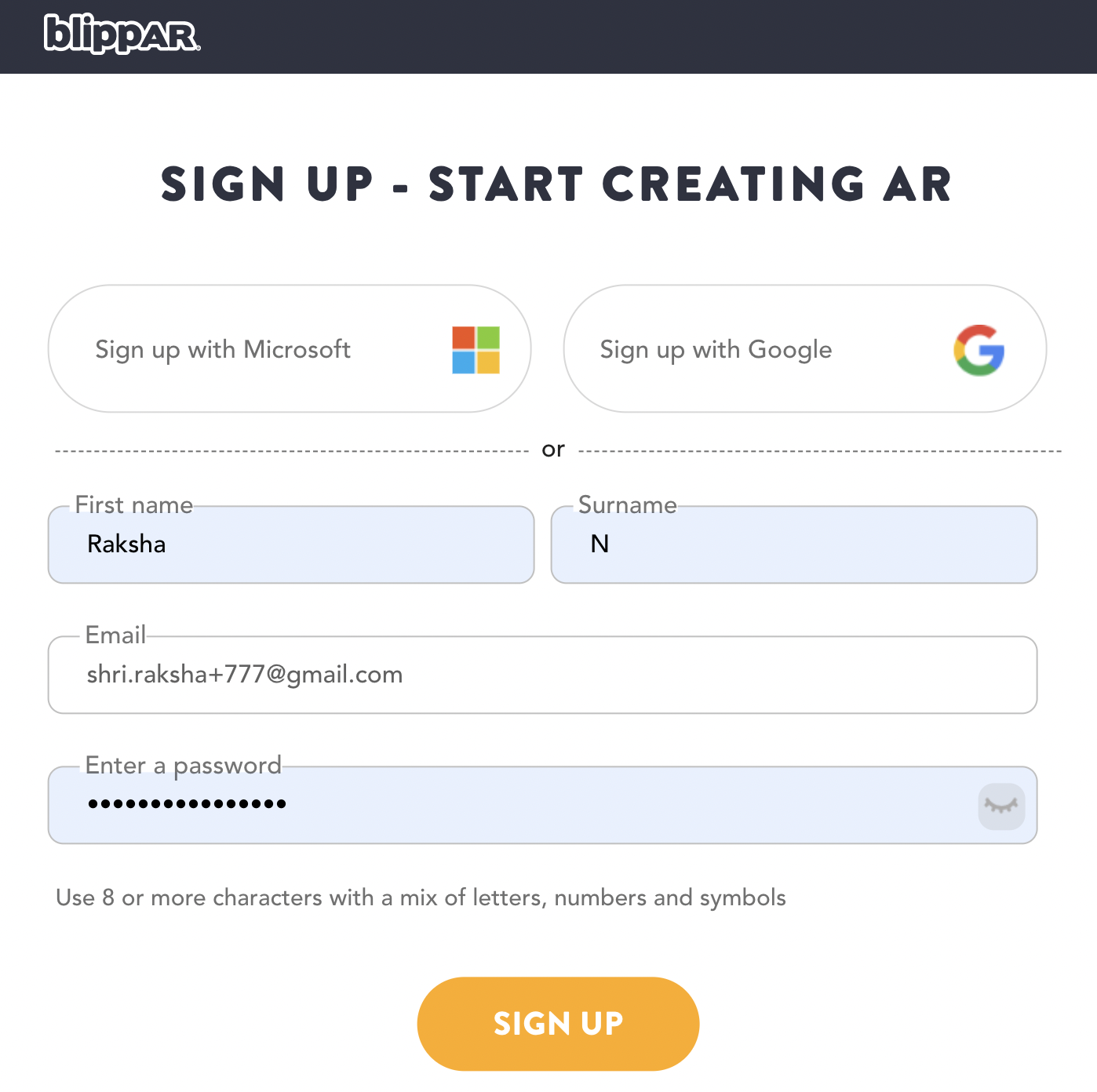1097x1092 pixels.
Task: Click the Surname floating label
Action: 628,504
